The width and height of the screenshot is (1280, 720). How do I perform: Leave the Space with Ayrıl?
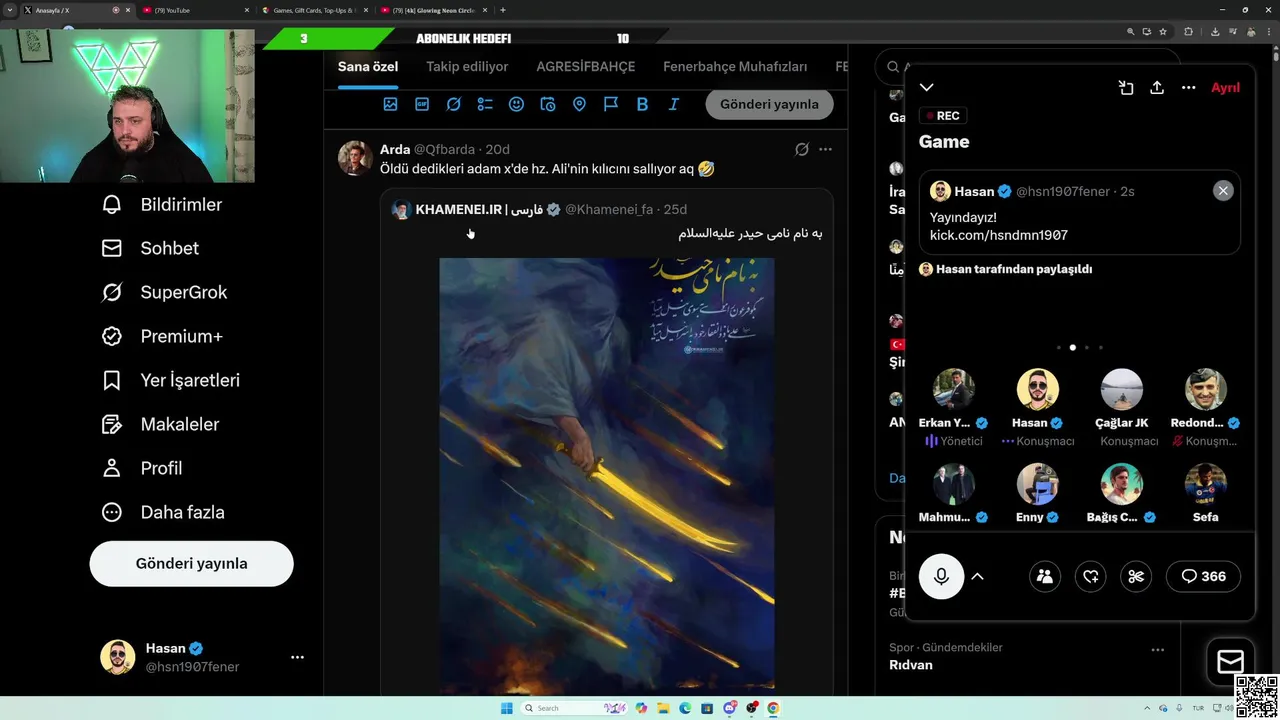pos(1225,88)
